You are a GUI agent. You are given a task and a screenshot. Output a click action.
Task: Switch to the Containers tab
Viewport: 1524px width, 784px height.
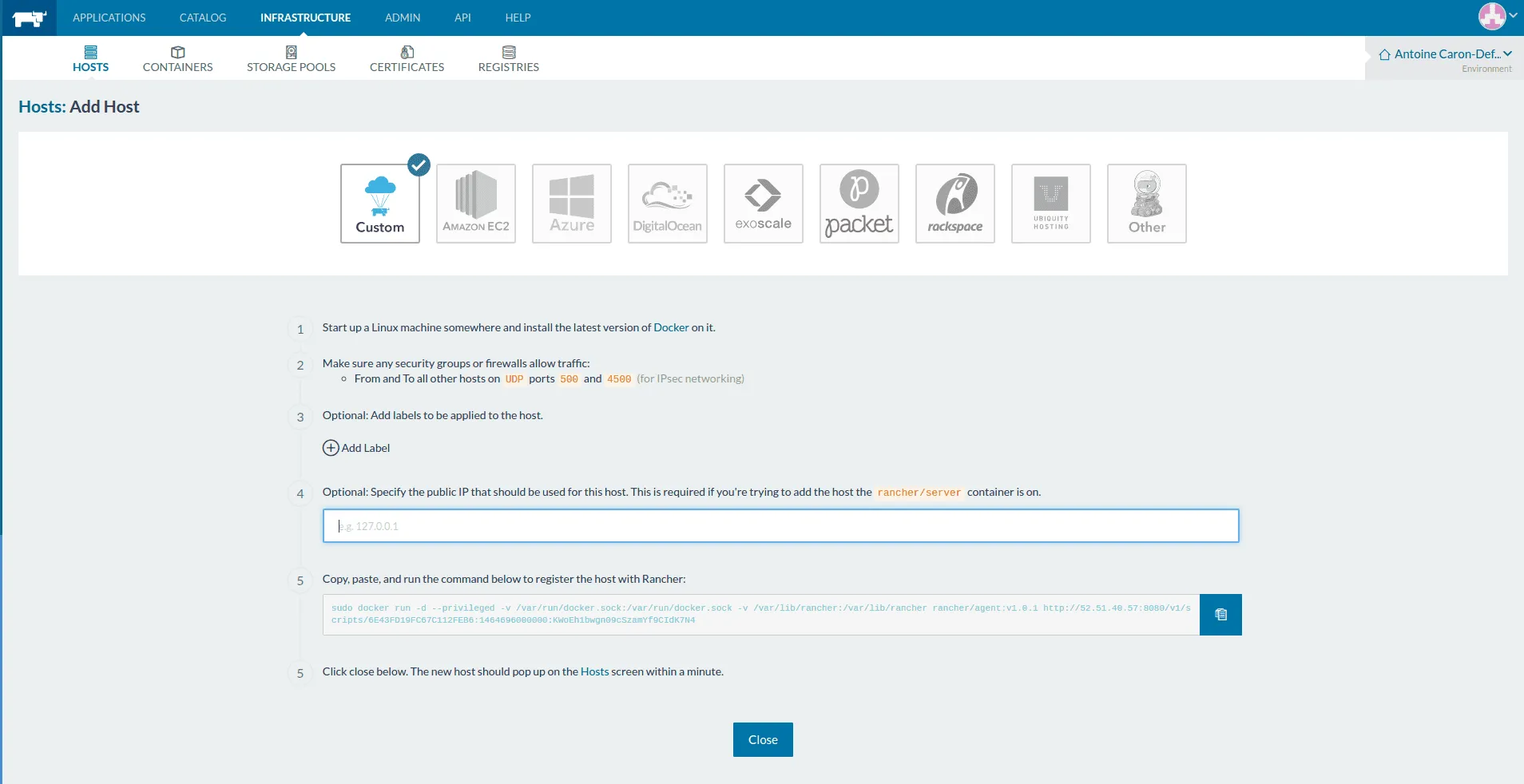[x=177, y=59]
